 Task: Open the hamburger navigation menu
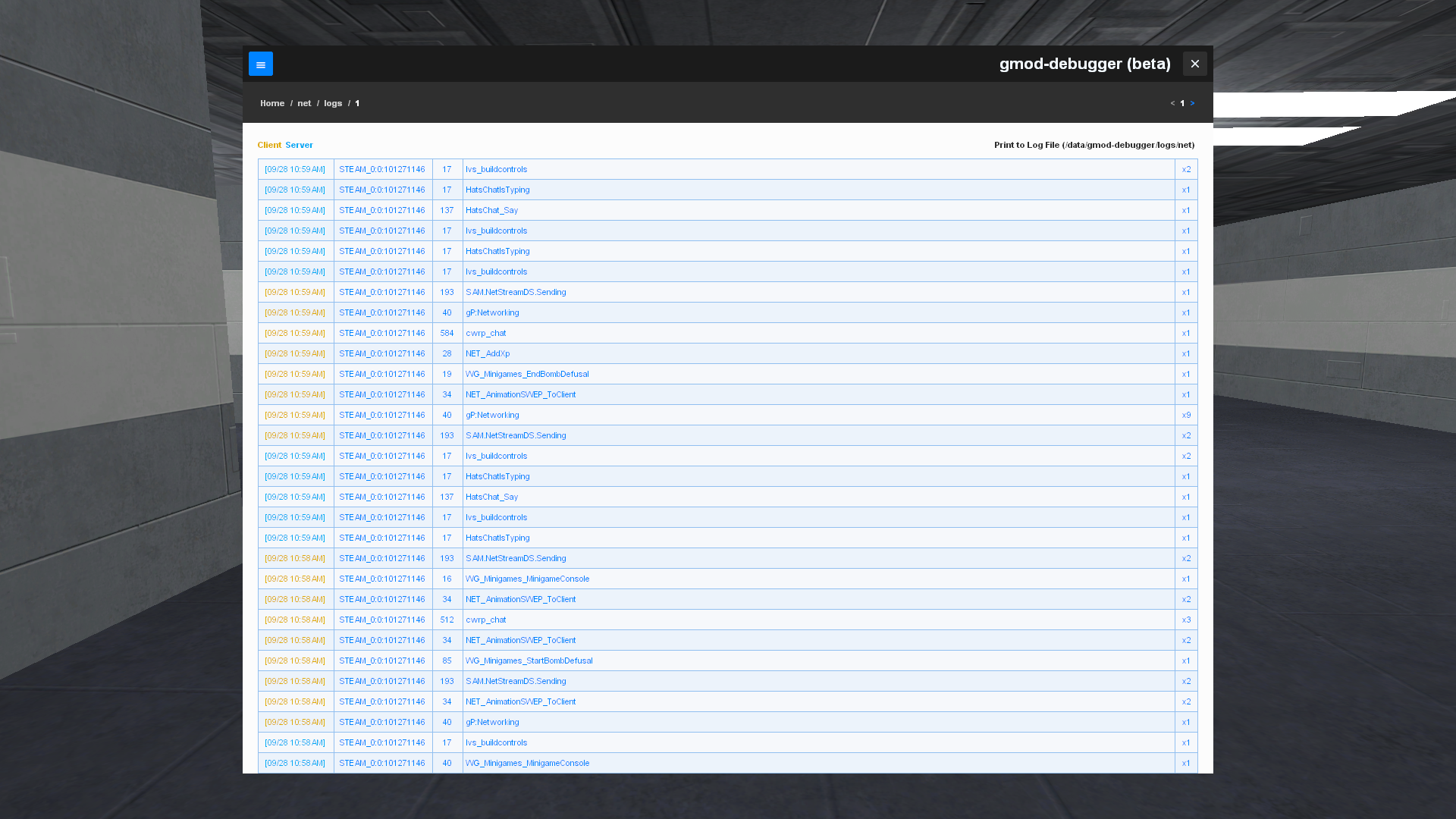click(260, 64)
